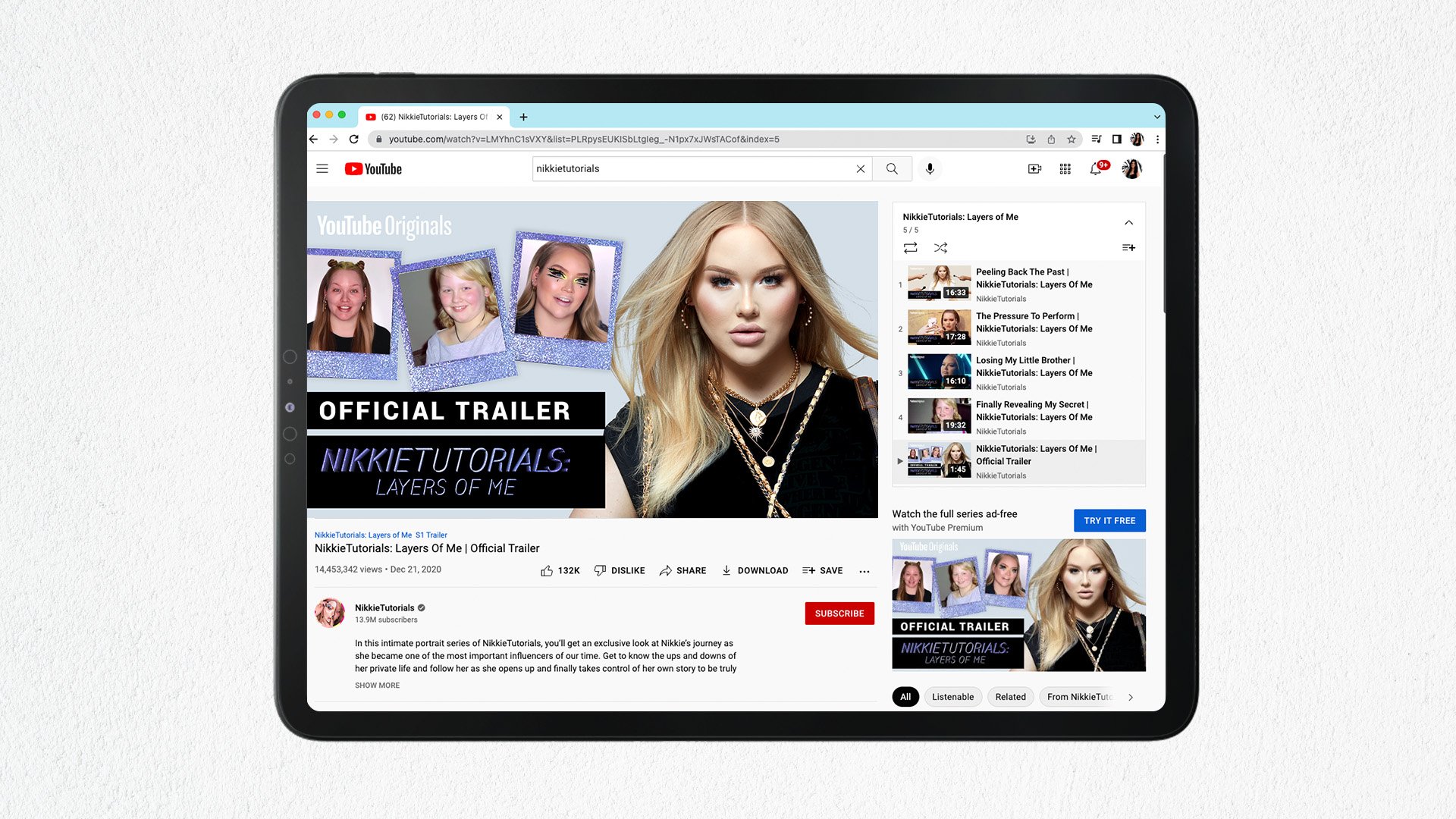This screenshot has width=1456, height=819.
Task: Open The Pressure To Perform title
Action: tap(1034, 322)
